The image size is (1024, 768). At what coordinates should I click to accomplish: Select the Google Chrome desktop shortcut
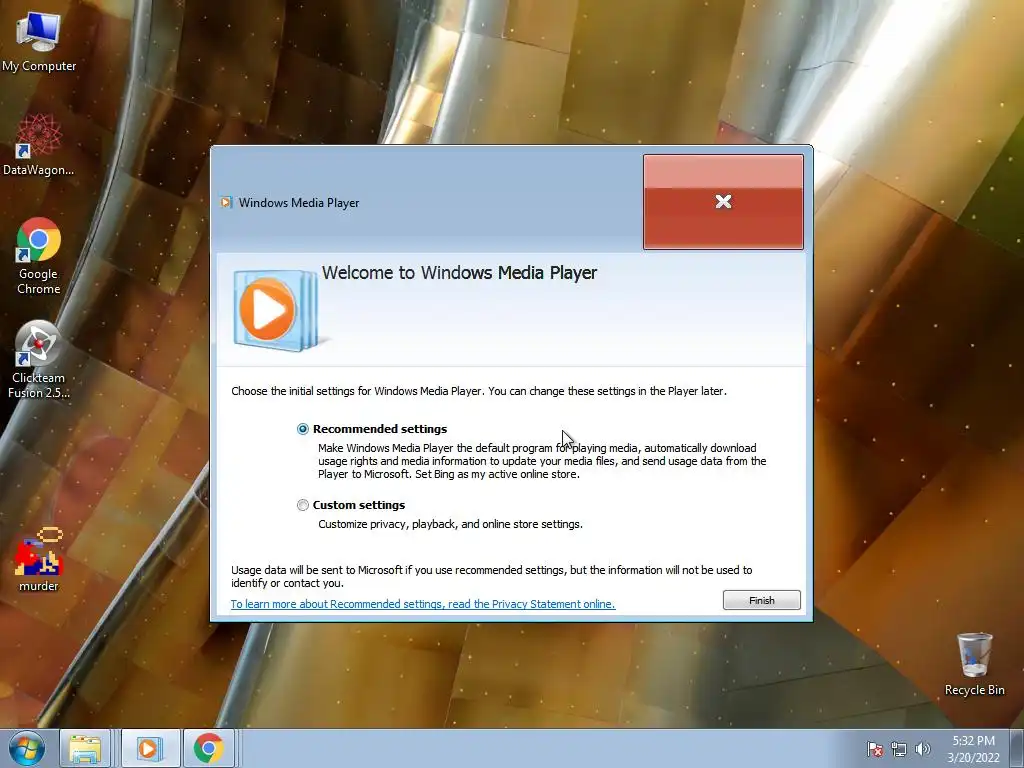(39, 256)
